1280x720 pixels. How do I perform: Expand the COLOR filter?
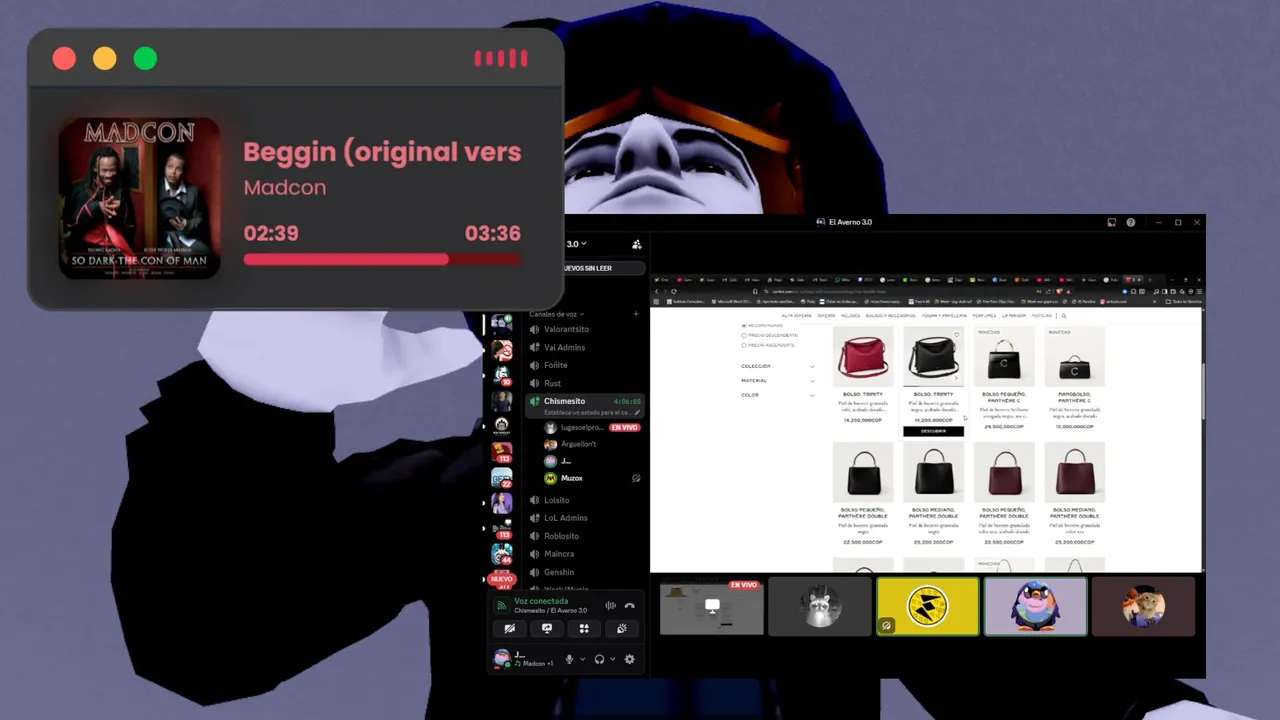(x=778, y=395)
